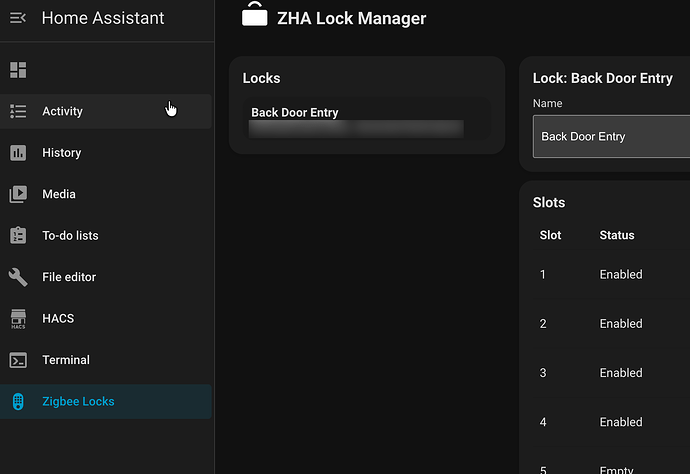Click the Media play icon
The height and width of the screenshot is (474, 690).
(x=18, y=194)
